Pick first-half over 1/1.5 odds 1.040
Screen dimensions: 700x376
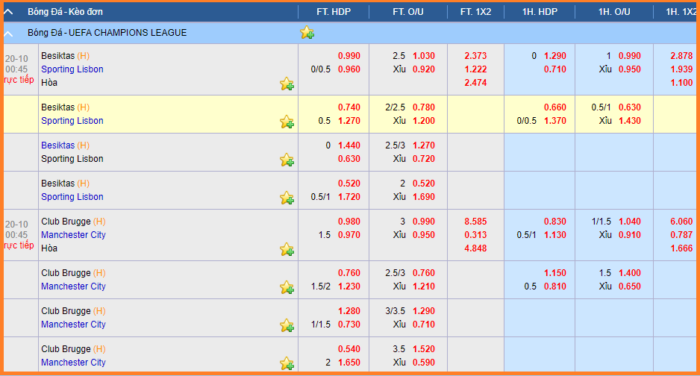(629, 221)
